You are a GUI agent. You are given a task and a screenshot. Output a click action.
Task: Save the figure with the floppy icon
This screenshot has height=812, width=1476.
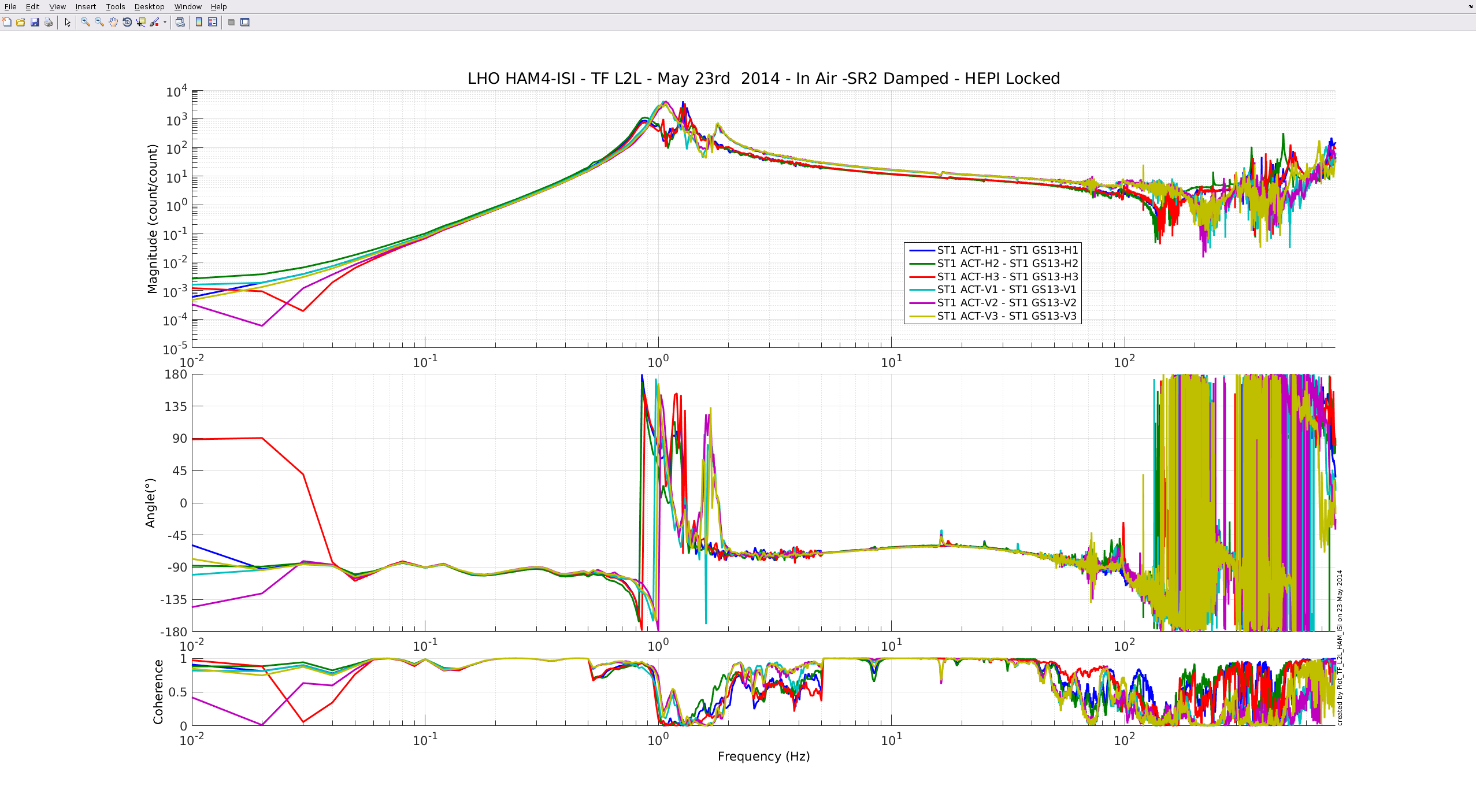coord(35,22)
